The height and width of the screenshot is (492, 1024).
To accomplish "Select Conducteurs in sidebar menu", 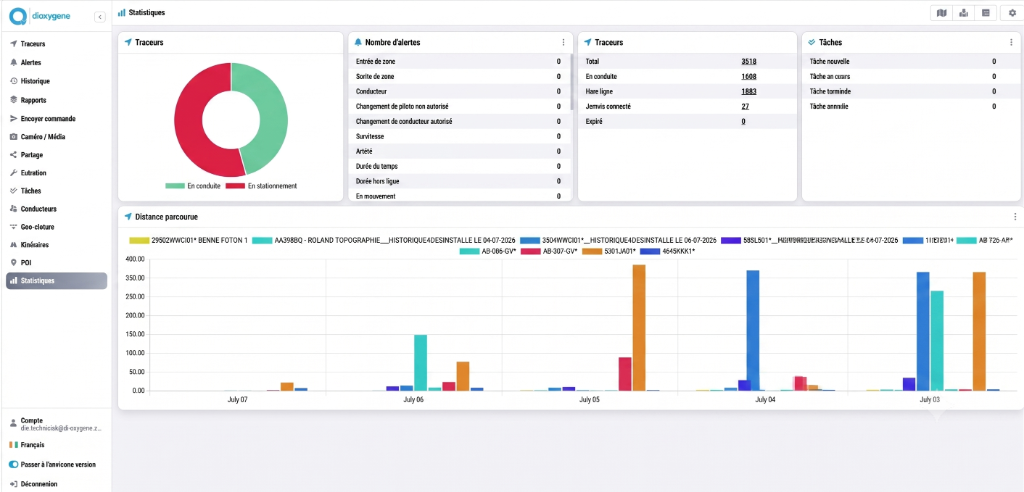I will coord(56,209).
